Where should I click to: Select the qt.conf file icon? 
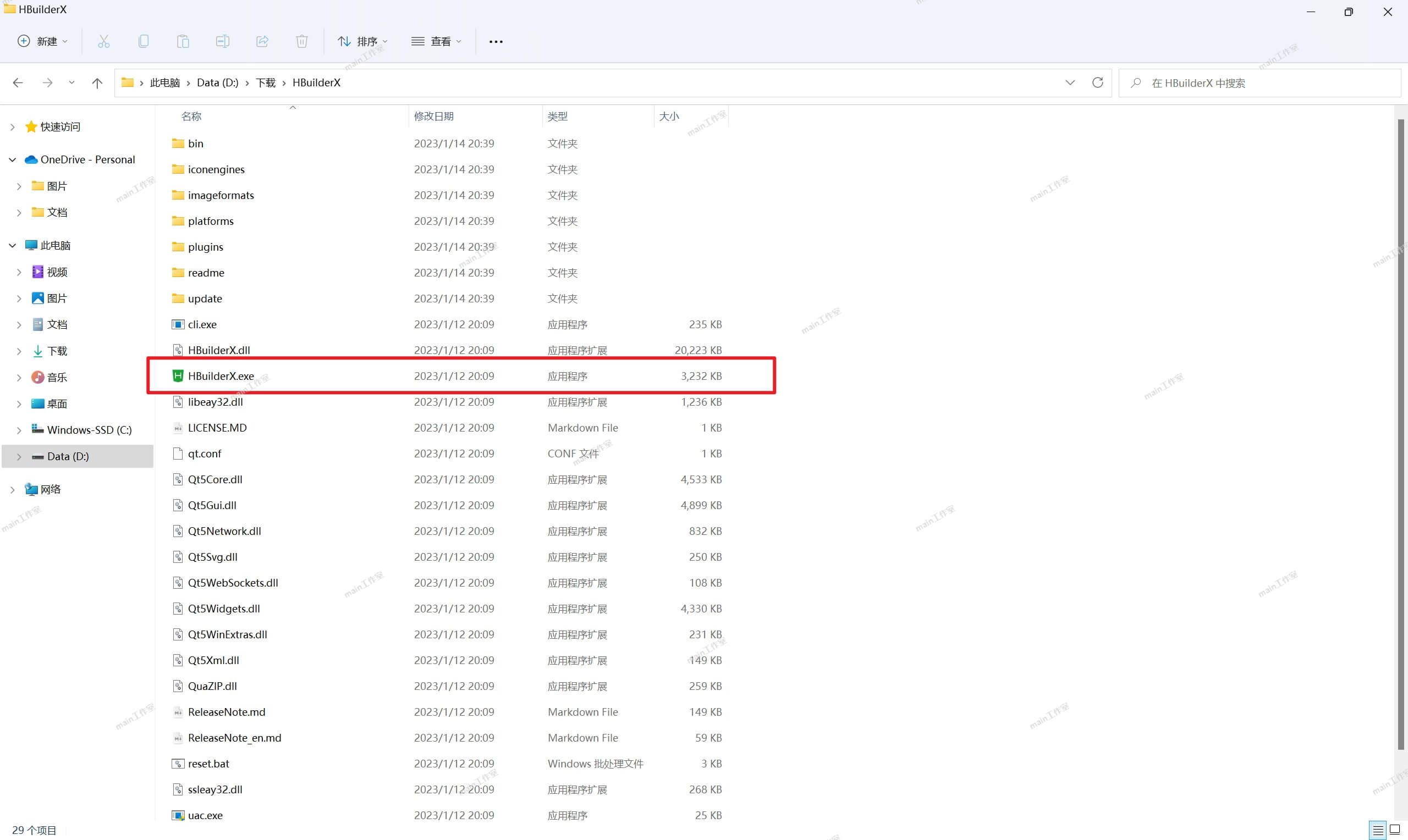pos(178,454)
